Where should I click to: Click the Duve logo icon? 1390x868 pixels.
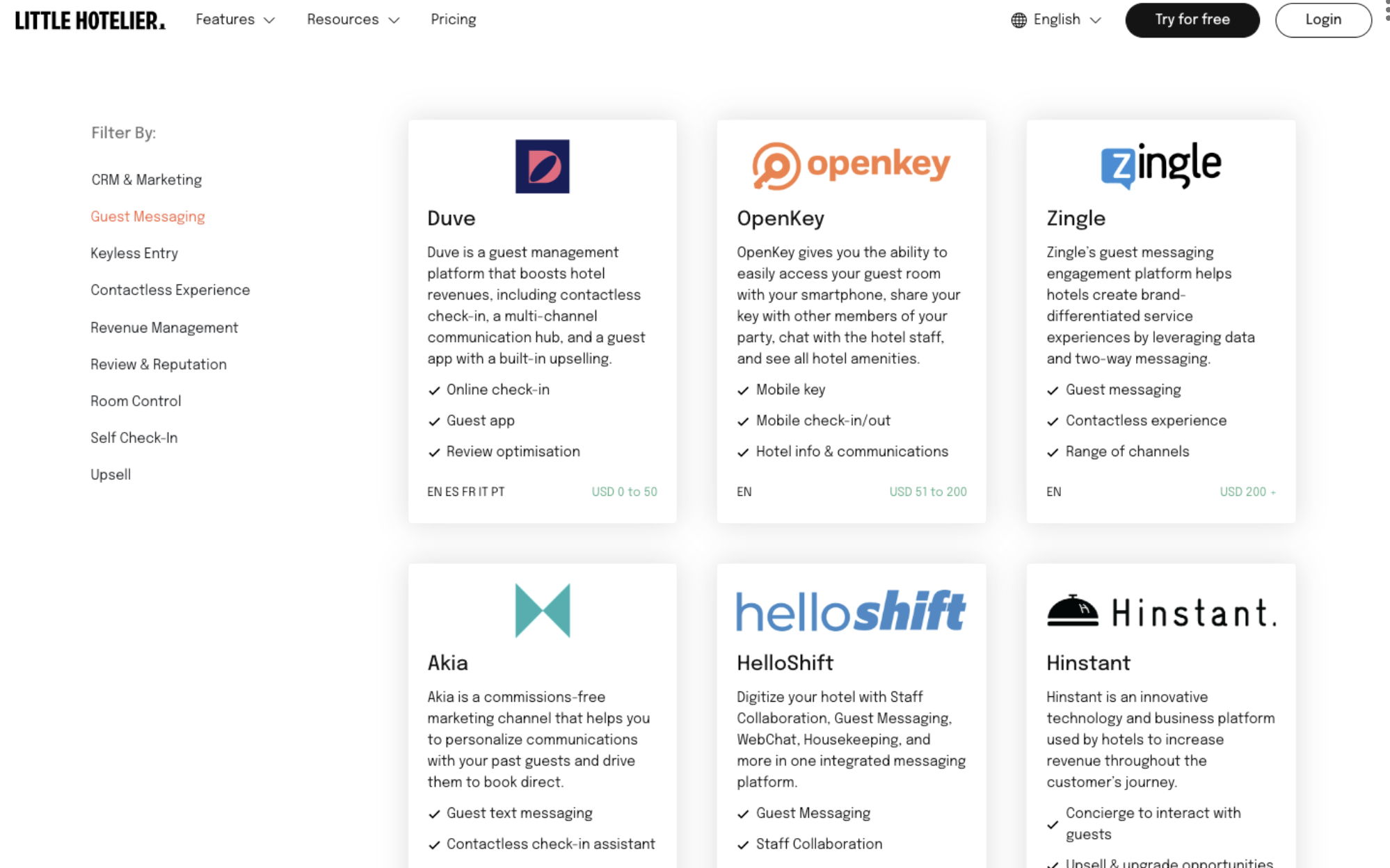tap(542, 166)
